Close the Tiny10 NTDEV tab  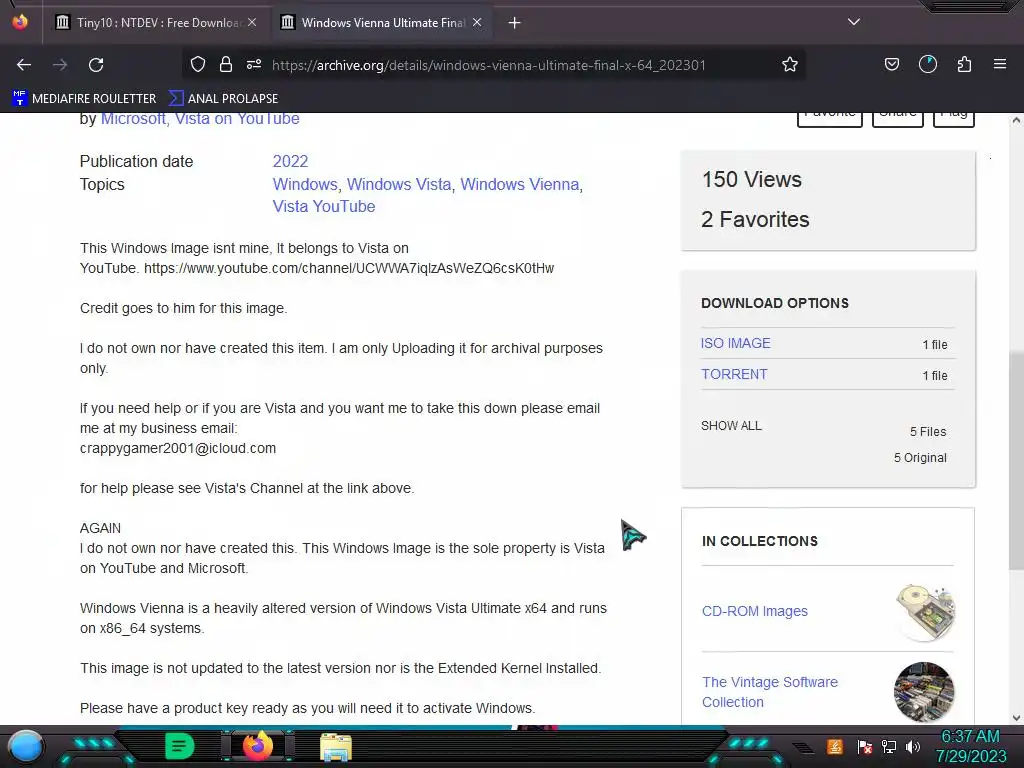[x=252, y=22]
